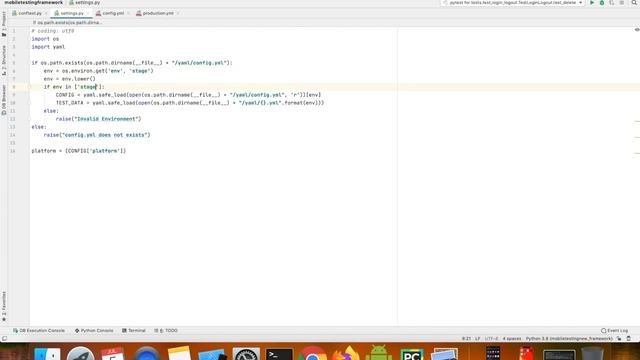This screenshot has height=360, width=640.
Task: Toggle the inspections eye icon in editor corner
Action: (637, 30)
